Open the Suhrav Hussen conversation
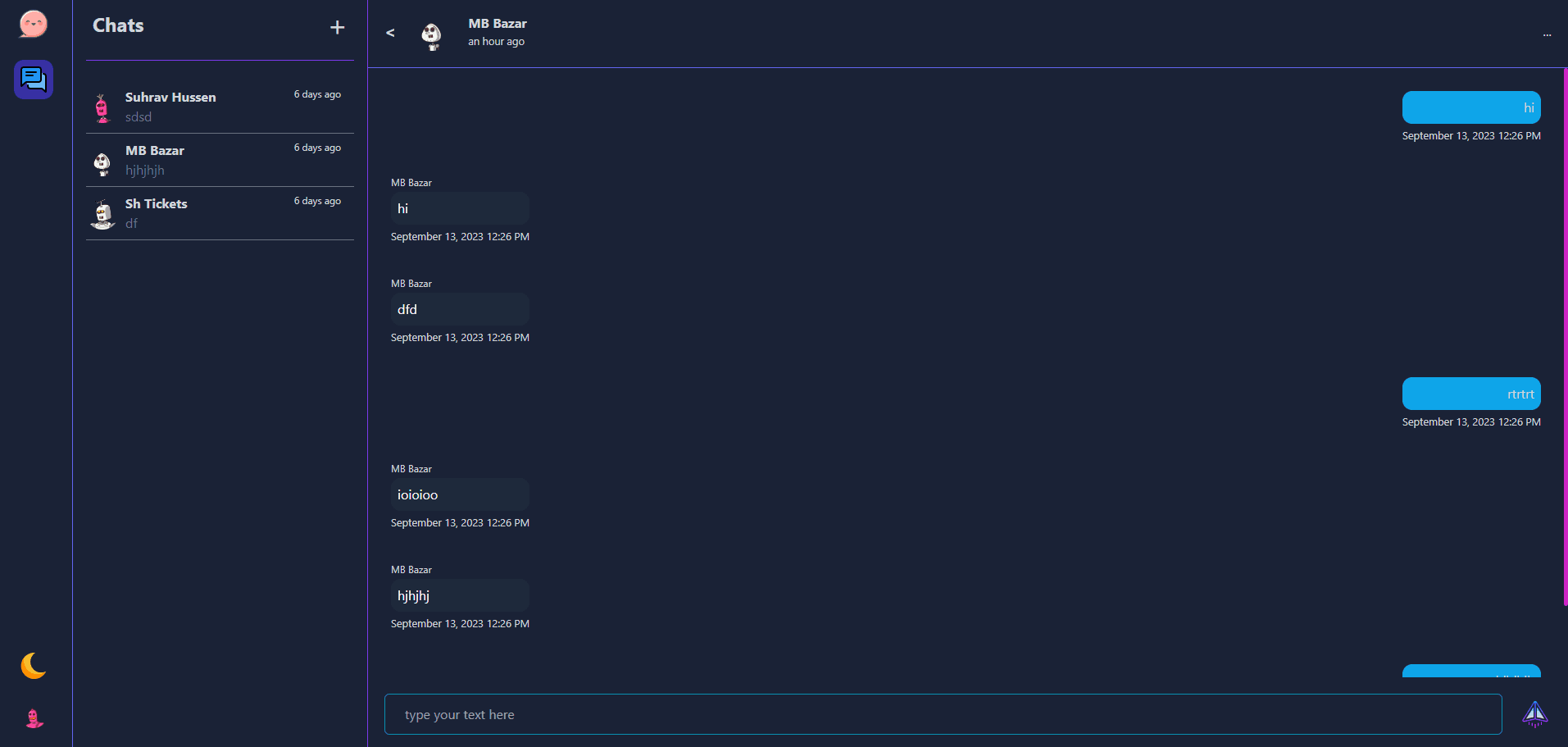 [220, 107]
